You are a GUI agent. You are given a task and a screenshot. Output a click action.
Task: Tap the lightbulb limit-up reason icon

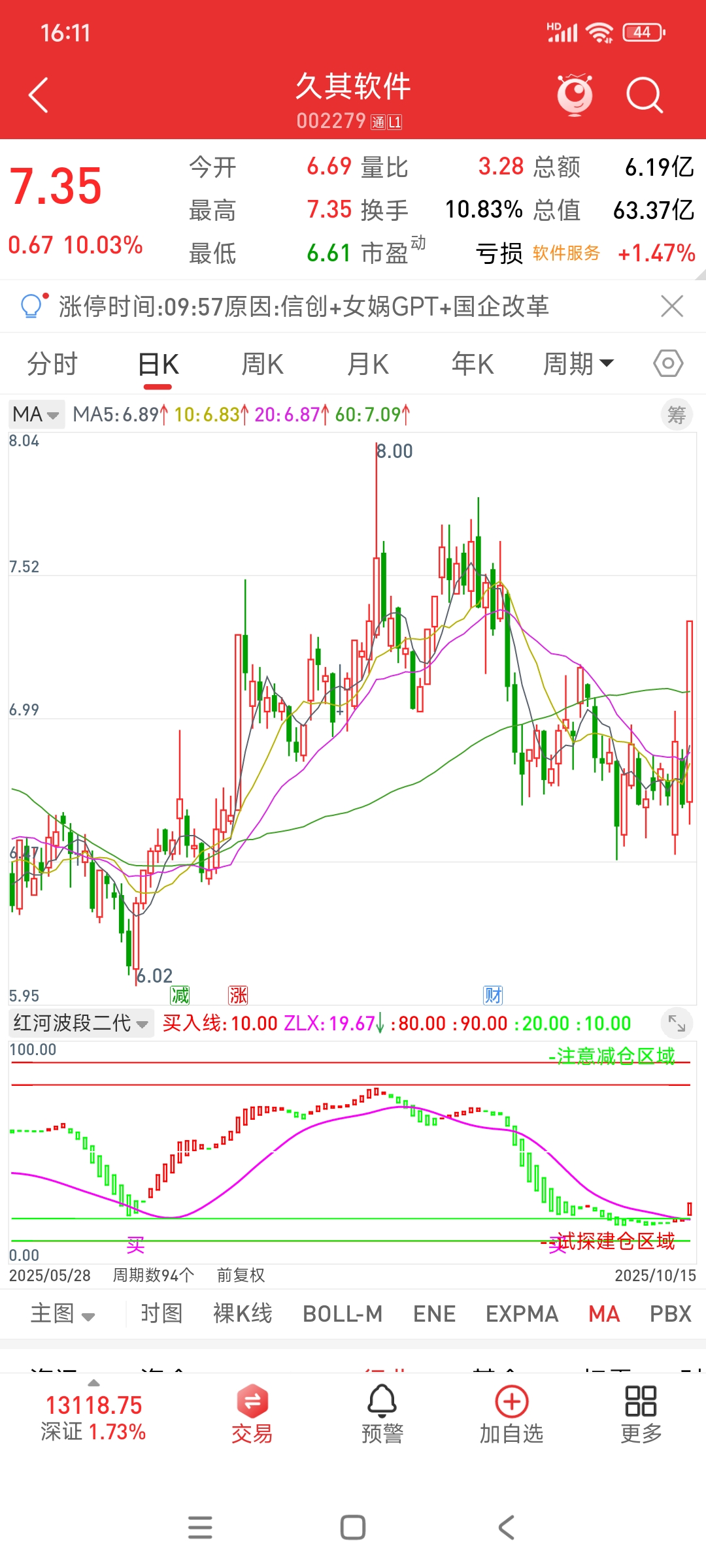click(33, 305)
